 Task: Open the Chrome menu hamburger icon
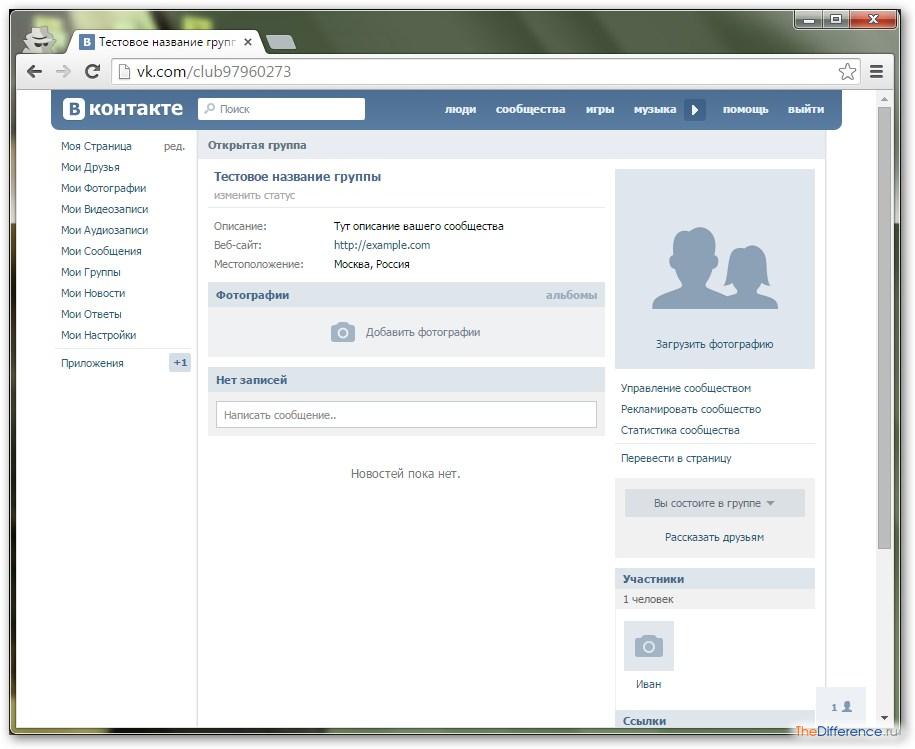click(x=876, y=71)
